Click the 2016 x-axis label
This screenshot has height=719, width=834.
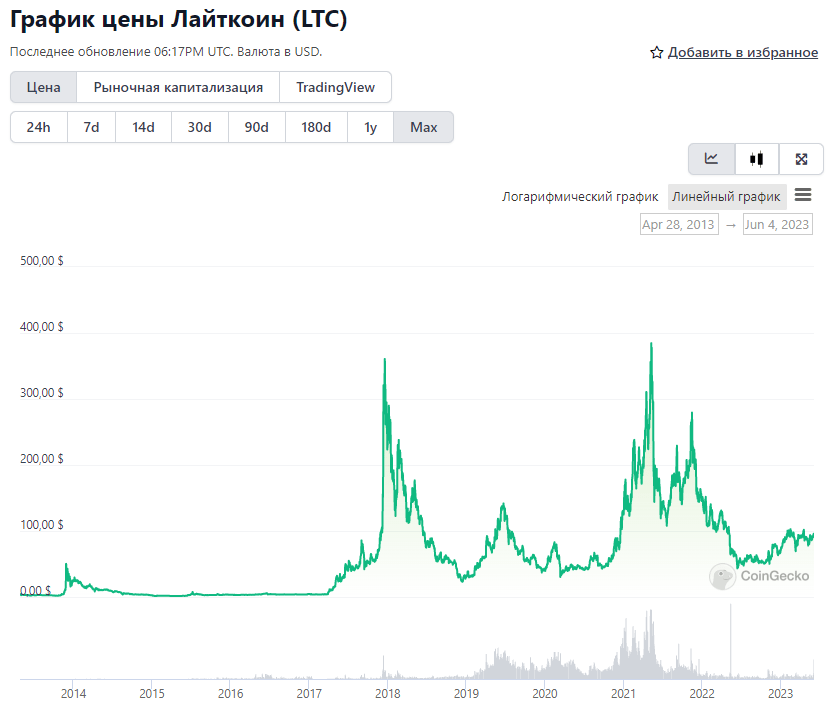(x=230, y=693)
